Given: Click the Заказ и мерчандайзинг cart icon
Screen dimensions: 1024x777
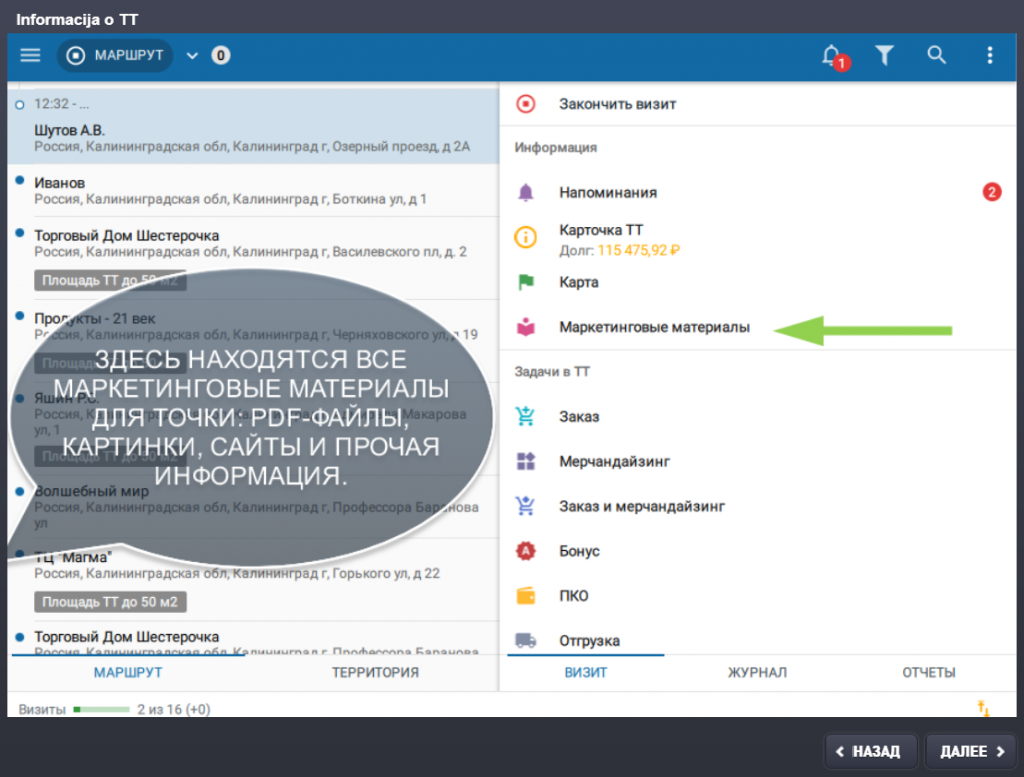Looking at the screenshot, I should (x=525, y=505).
